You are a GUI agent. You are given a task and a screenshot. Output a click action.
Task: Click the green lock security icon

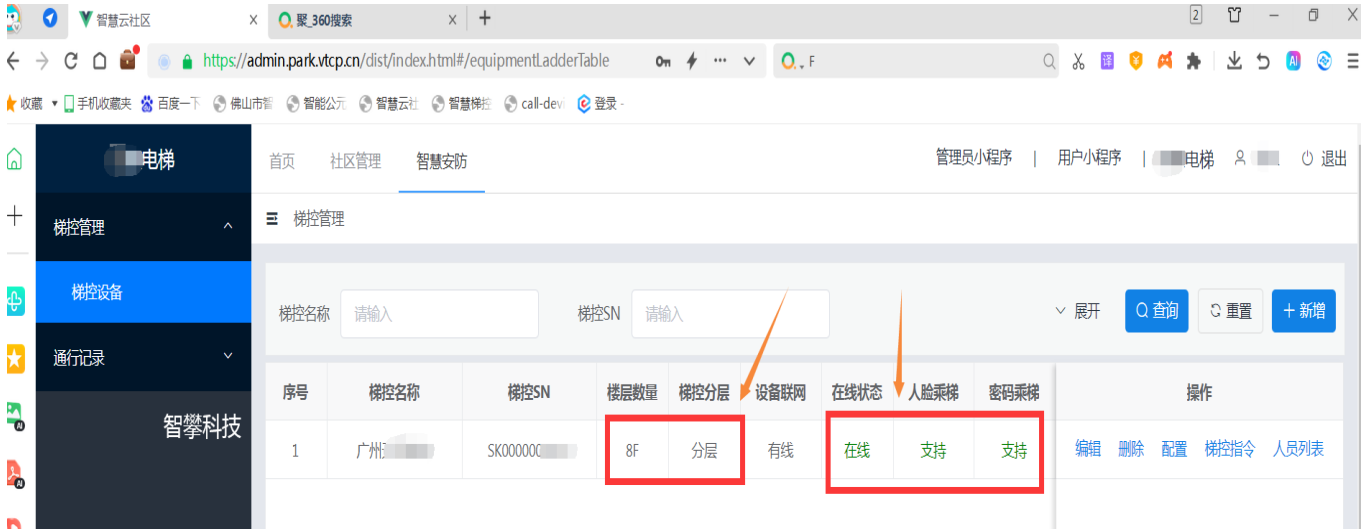pos(186,61)
